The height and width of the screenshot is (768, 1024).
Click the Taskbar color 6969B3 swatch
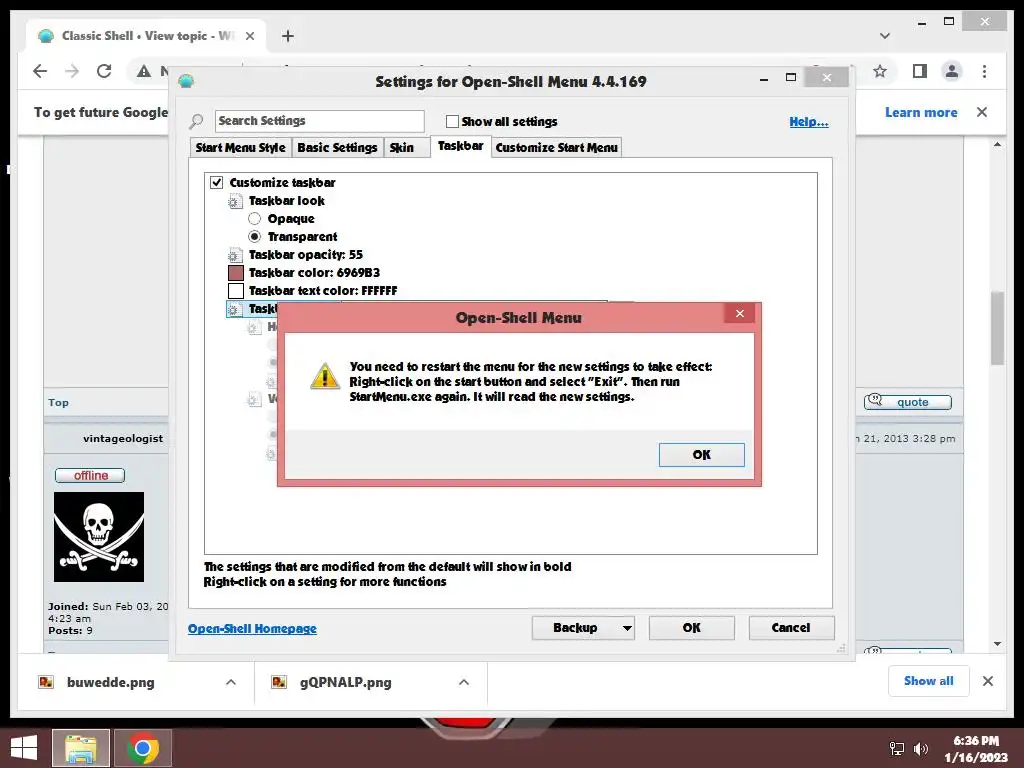click(236, 273)
